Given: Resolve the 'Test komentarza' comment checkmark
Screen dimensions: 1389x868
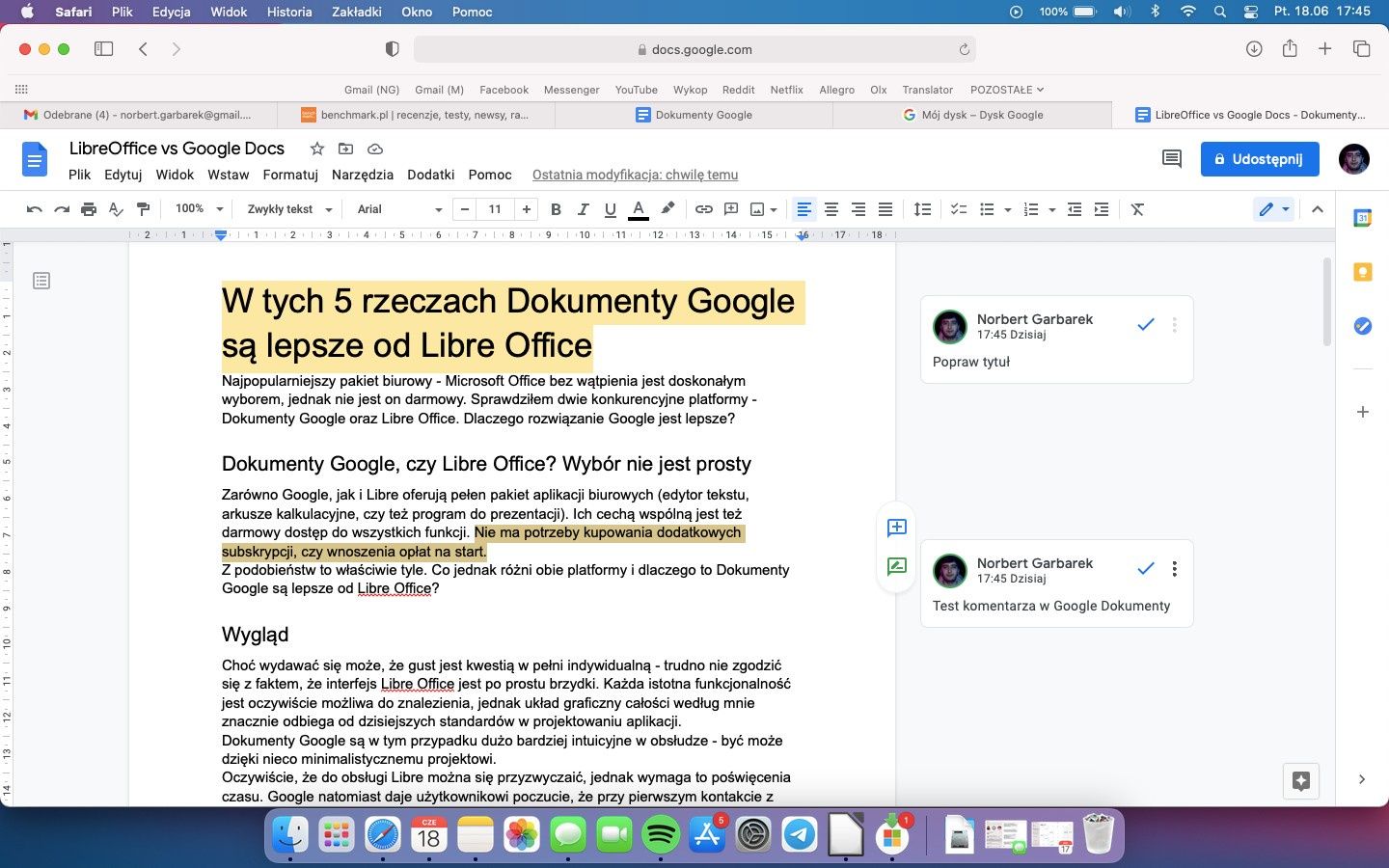Looking at the screenshot, I should coord(1146,569).
